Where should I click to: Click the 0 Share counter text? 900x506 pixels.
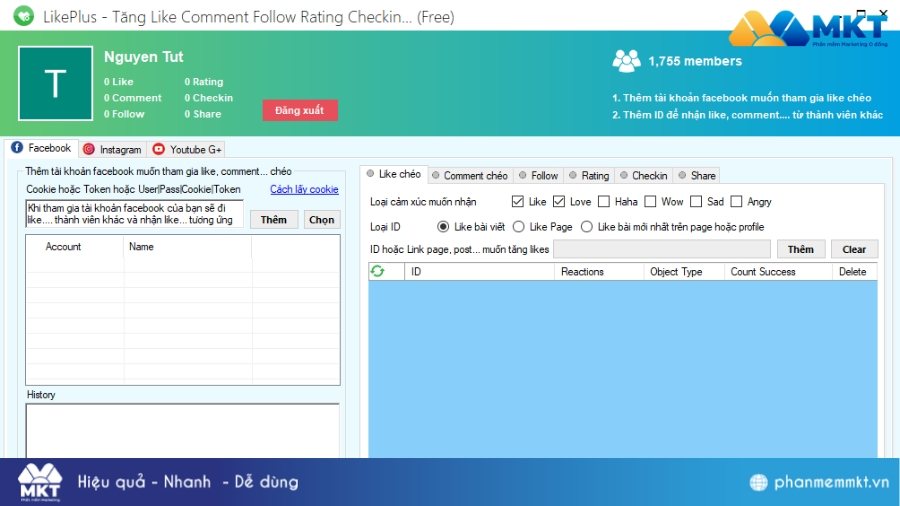point(203,114)
